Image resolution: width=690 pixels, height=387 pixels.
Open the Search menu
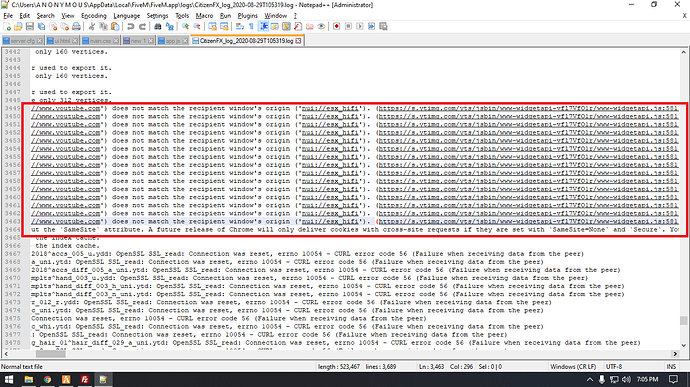pos(45,15)
